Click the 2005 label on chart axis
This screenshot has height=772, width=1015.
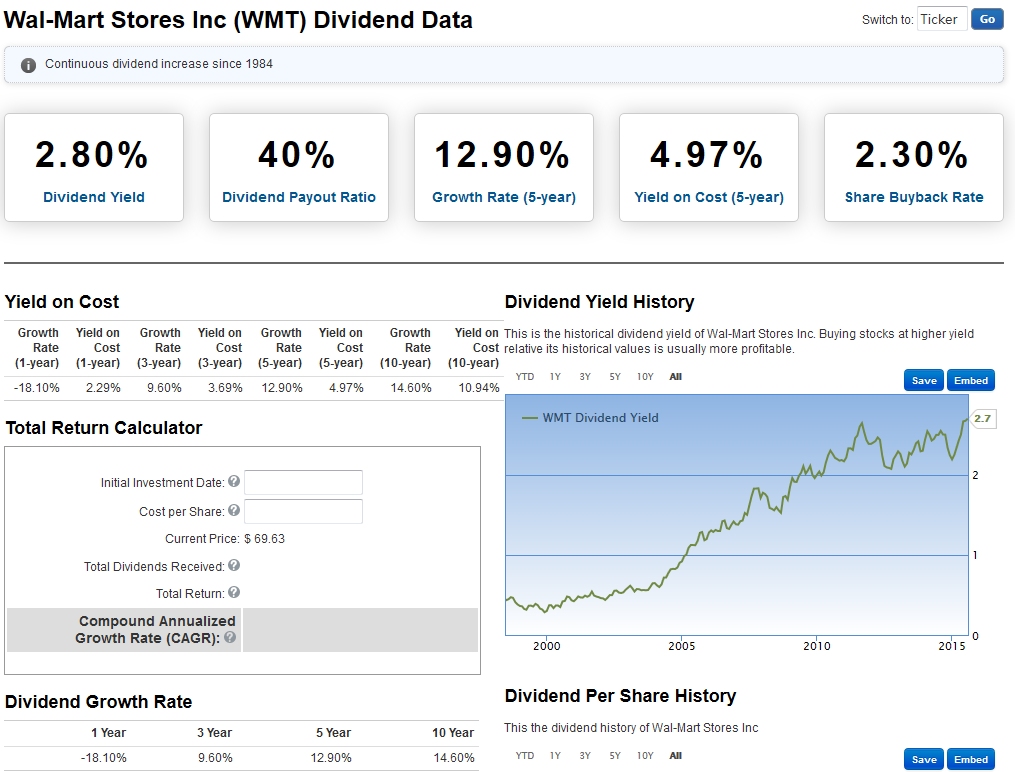(682, 646)
